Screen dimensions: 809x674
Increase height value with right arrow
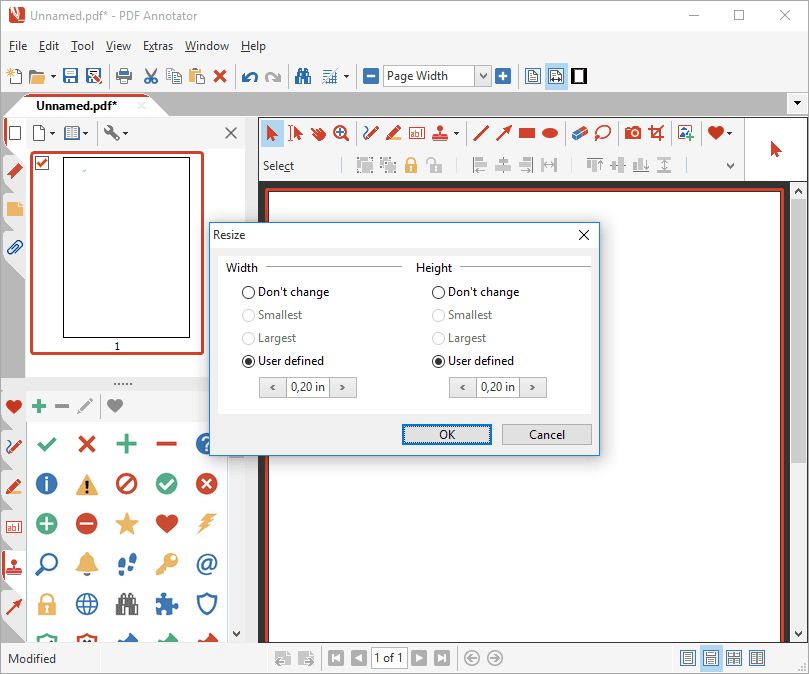pyautogui.click(x=532, y=387)
